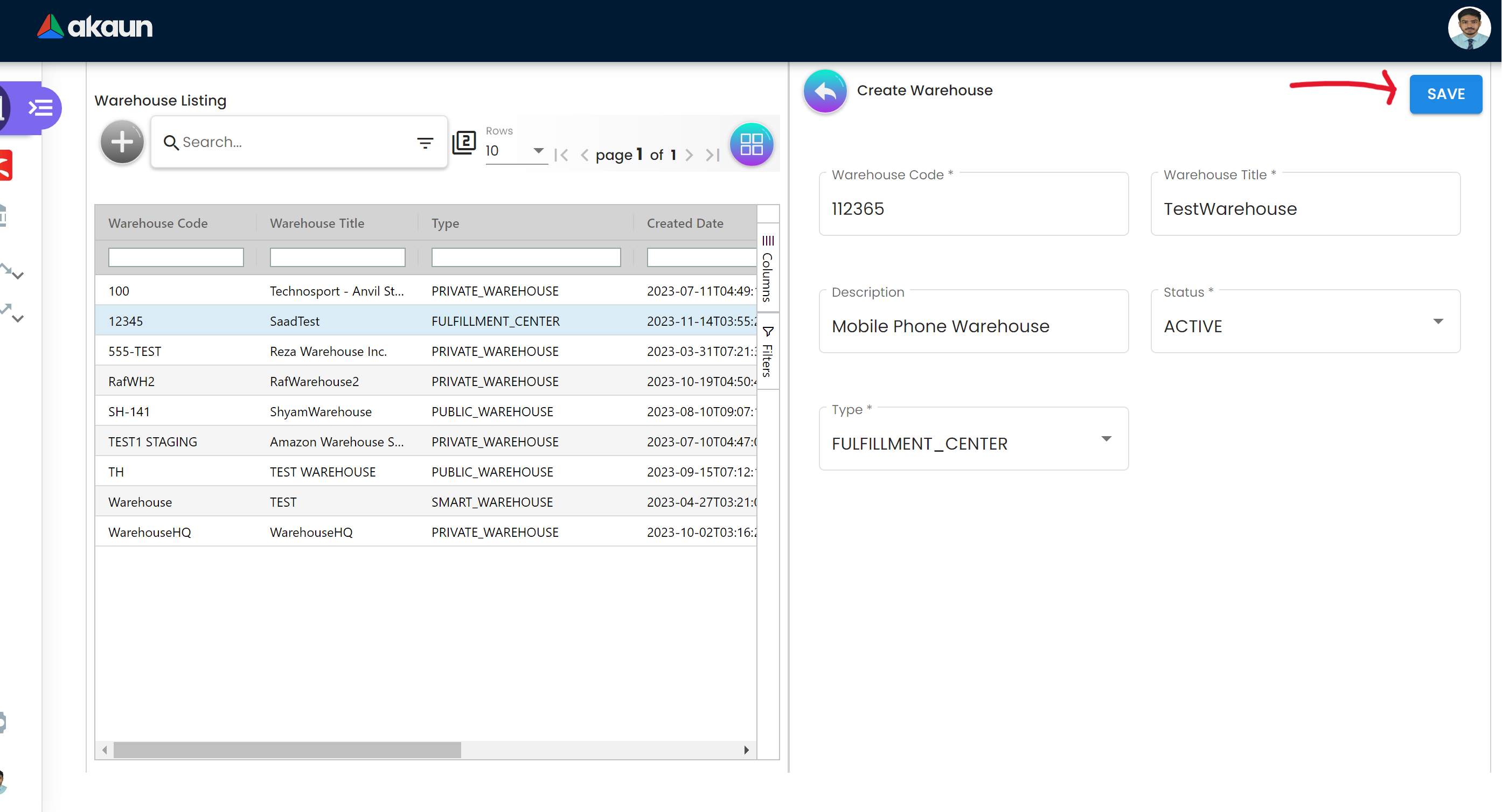
Task: Click the SAVE button
Action: tap(1445, 94)
